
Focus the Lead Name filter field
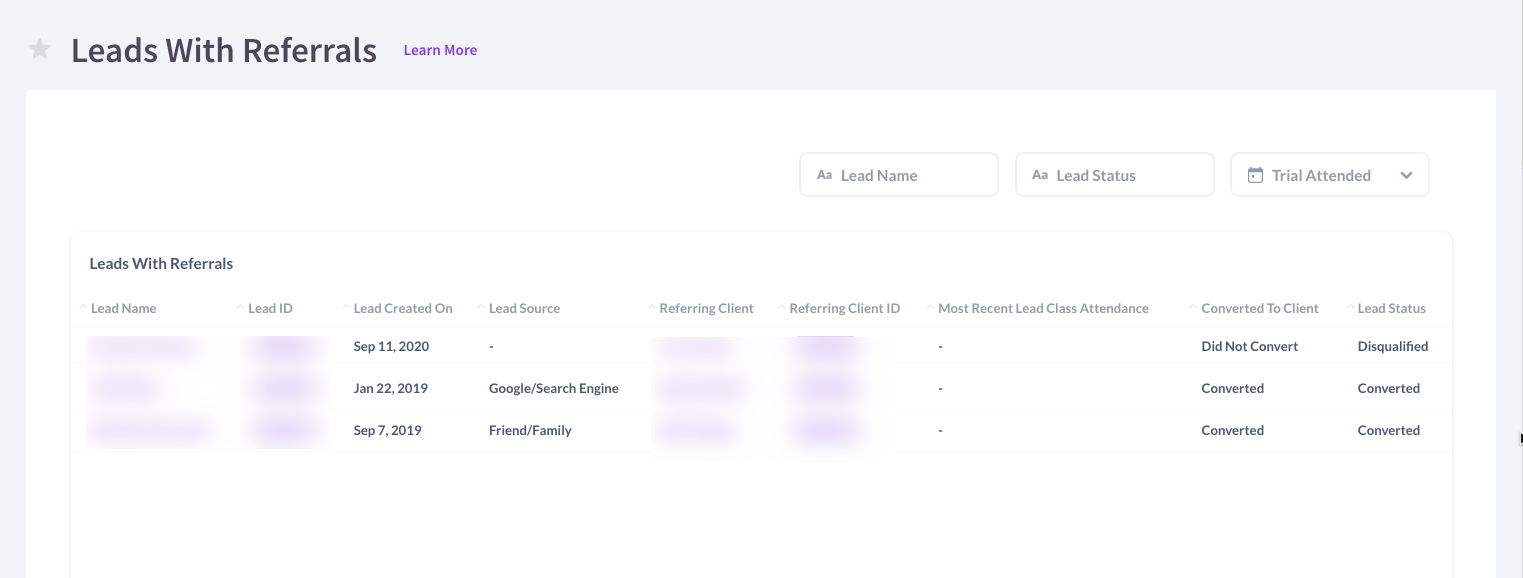pos(899,175)
